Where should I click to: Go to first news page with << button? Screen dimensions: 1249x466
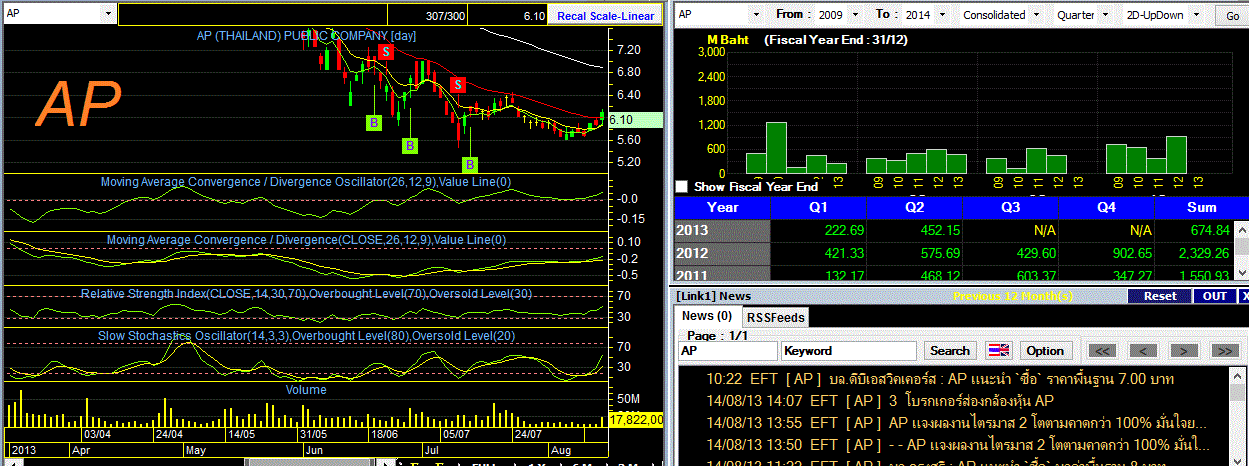[1102, 351]
